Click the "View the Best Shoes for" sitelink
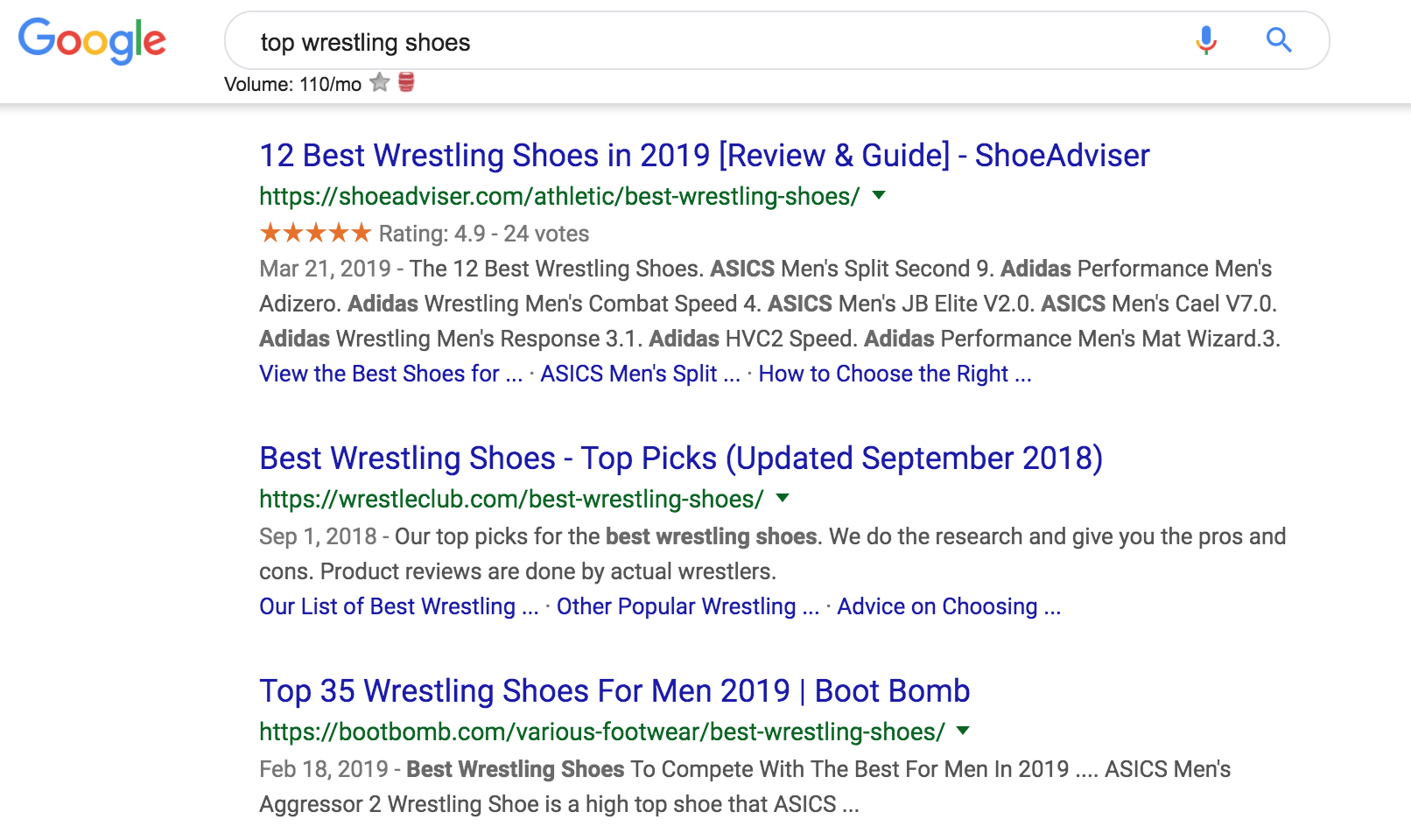1411x840 pixels. coord(390,374)
